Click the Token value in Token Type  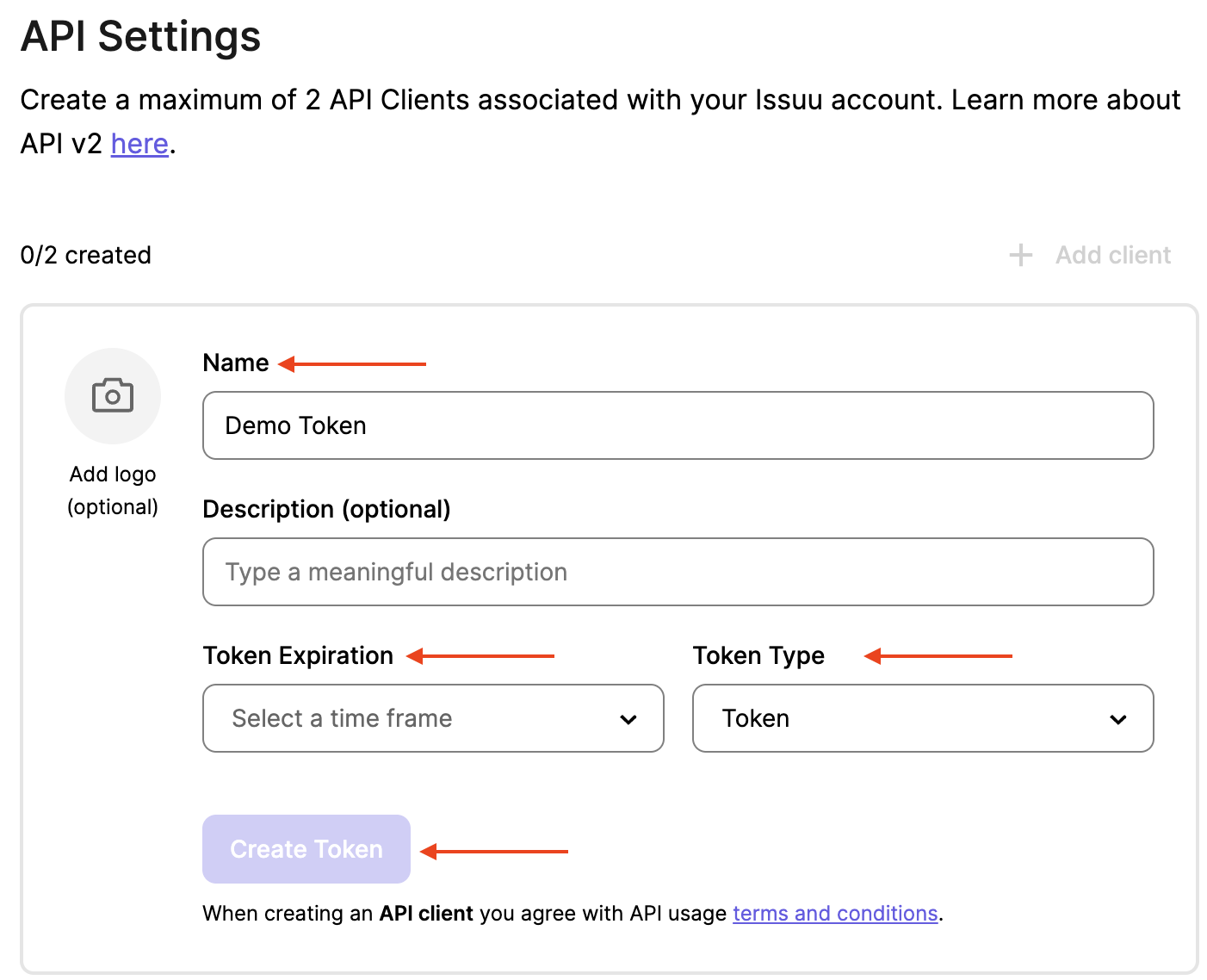[x=755, y=718]
